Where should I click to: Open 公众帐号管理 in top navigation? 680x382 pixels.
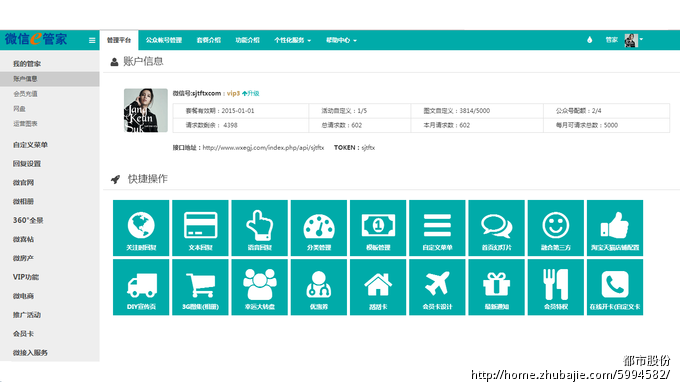pyautogui.click(x=163, y=40)
